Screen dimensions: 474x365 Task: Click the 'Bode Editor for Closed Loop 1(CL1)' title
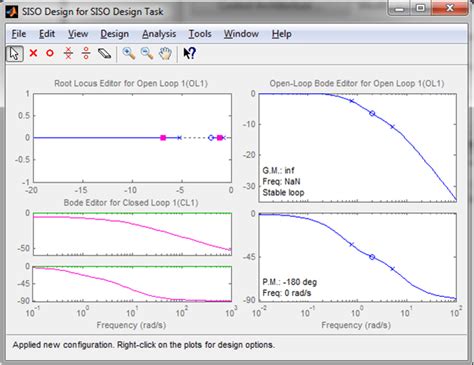(x=131, y=203)
